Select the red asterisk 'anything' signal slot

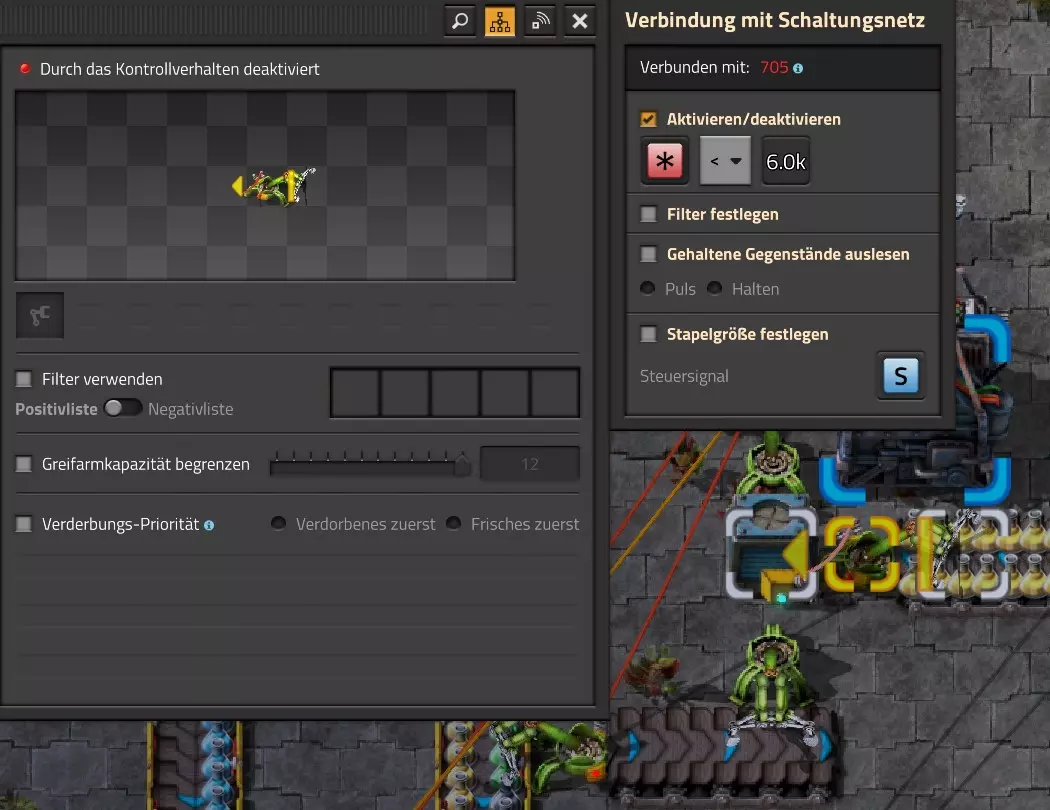664,161
